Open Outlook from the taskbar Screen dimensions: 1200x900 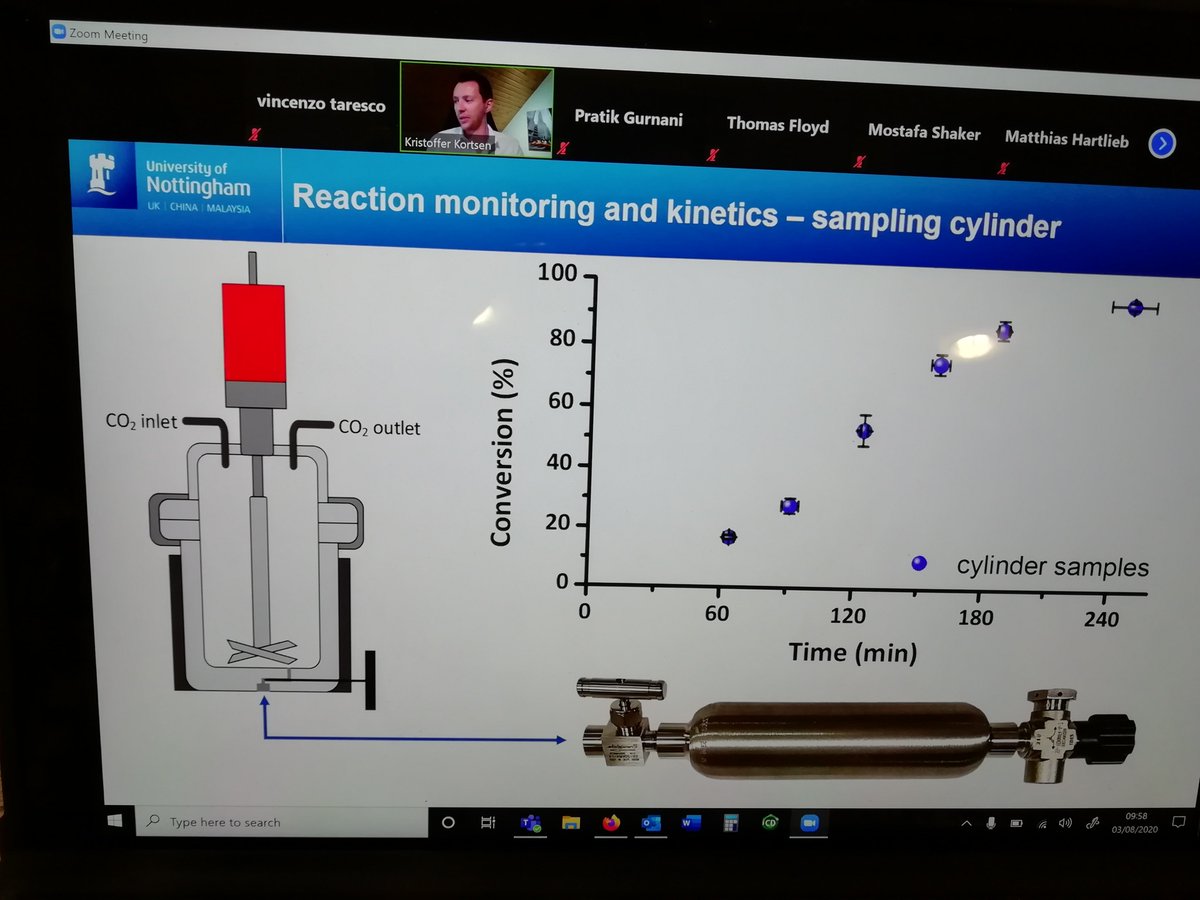coord(651,823)
